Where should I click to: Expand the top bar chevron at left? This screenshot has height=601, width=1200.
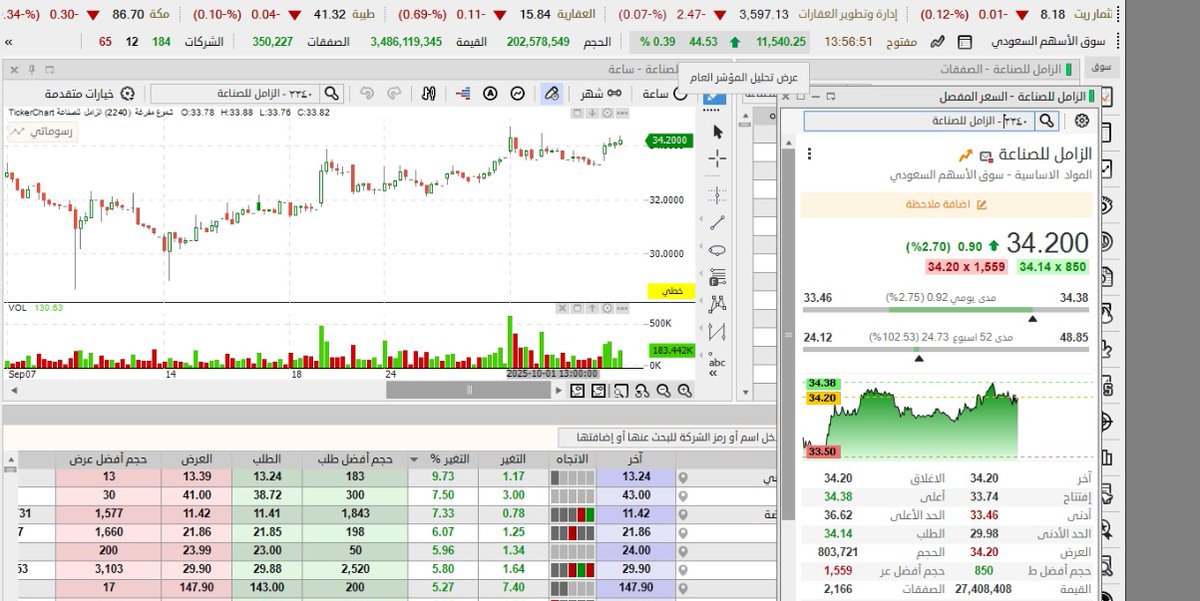click(9, 42)
